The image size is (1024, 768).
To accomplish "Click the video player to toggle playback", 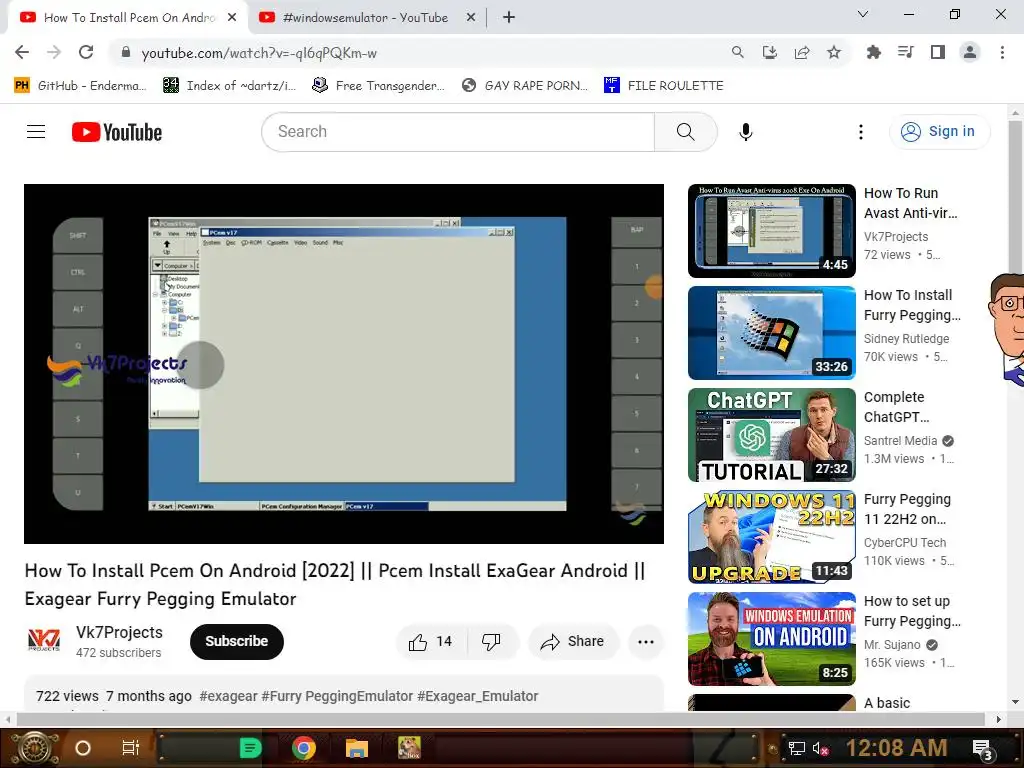I will [x=344, y=364].
